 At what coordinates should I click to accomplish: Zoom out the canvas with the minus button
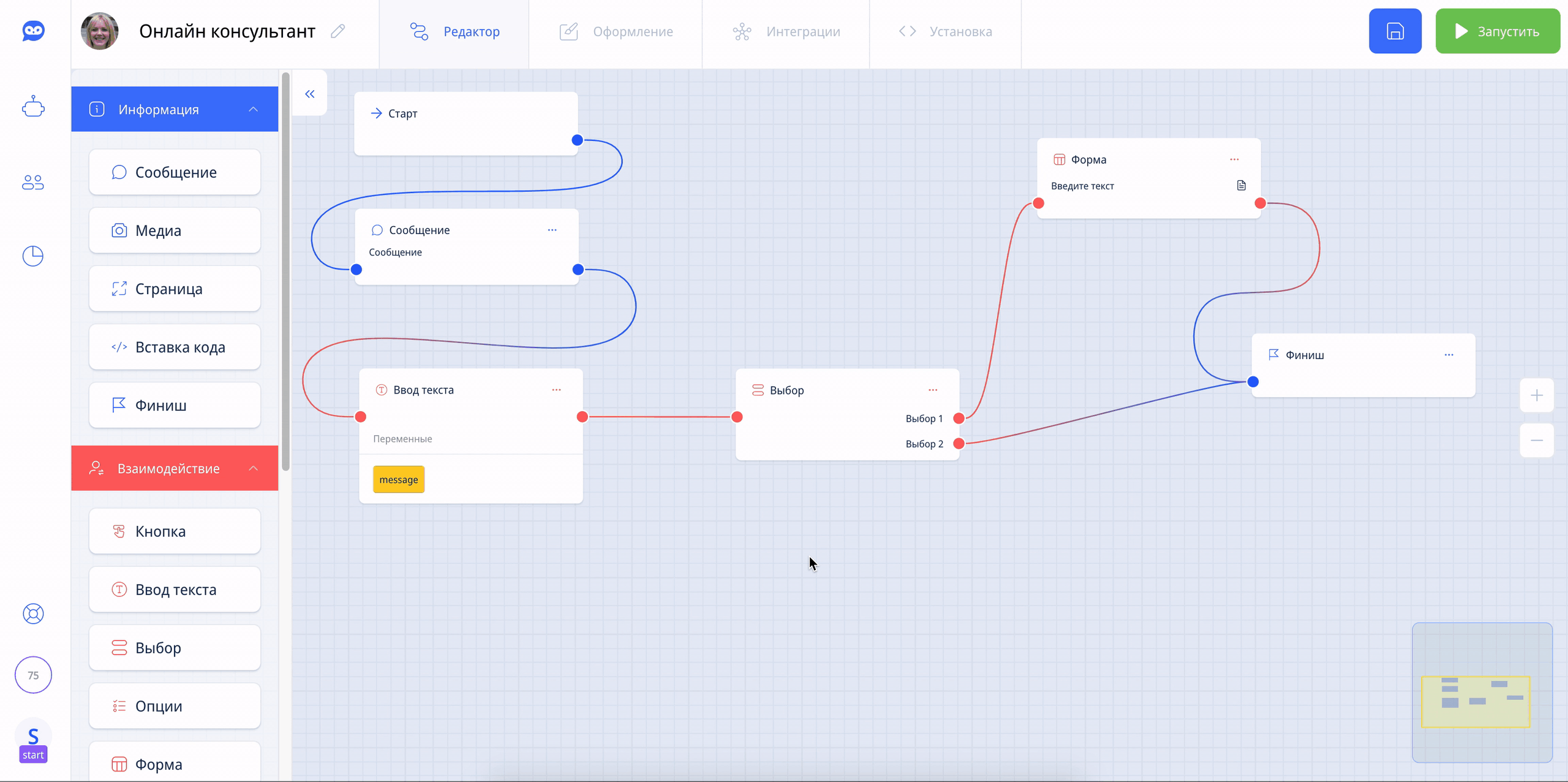pyautogui.click(x=1536, y=440)
